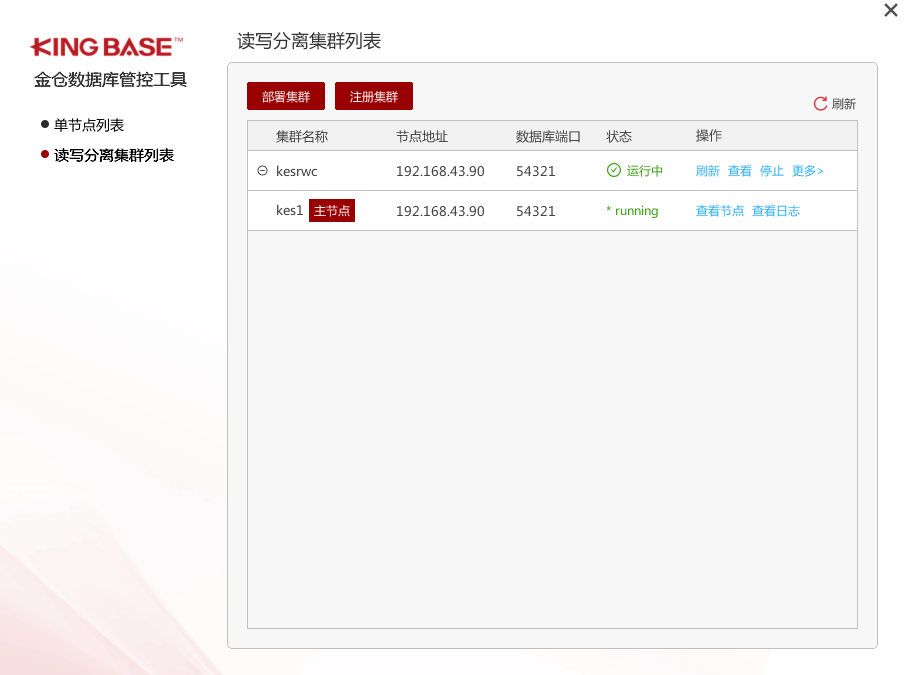906x675 pixels.
Task: Open more actions via 更多> for kesrwc
Action: (806, 170)
